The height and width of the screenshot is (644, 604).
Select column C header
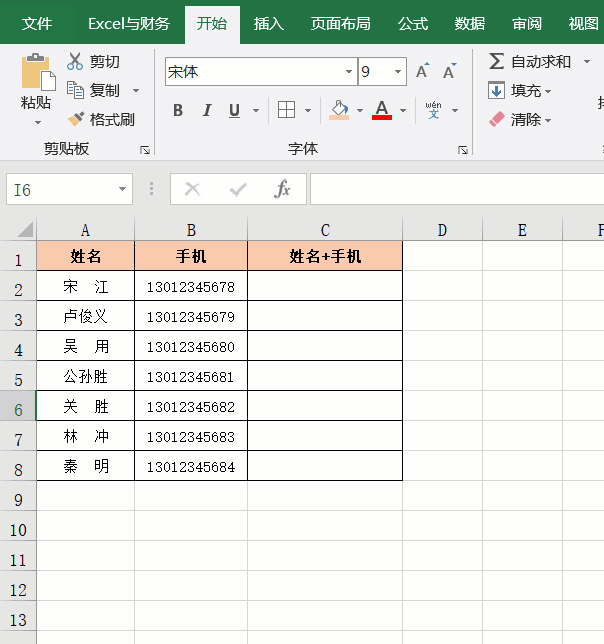(x=325, y=230)
